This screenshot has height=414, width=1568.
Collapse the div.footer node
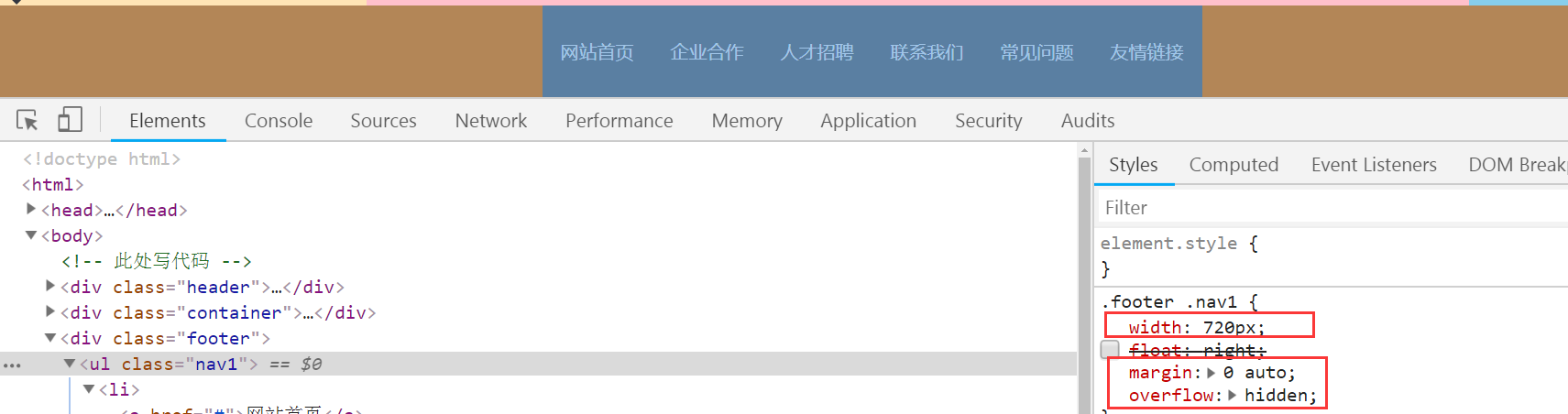point(51,338)
